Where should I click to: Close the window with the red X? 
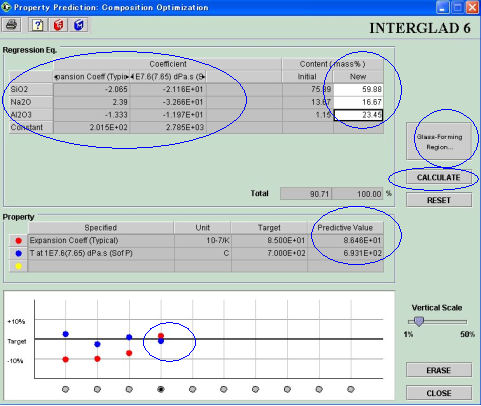point(472,7)
